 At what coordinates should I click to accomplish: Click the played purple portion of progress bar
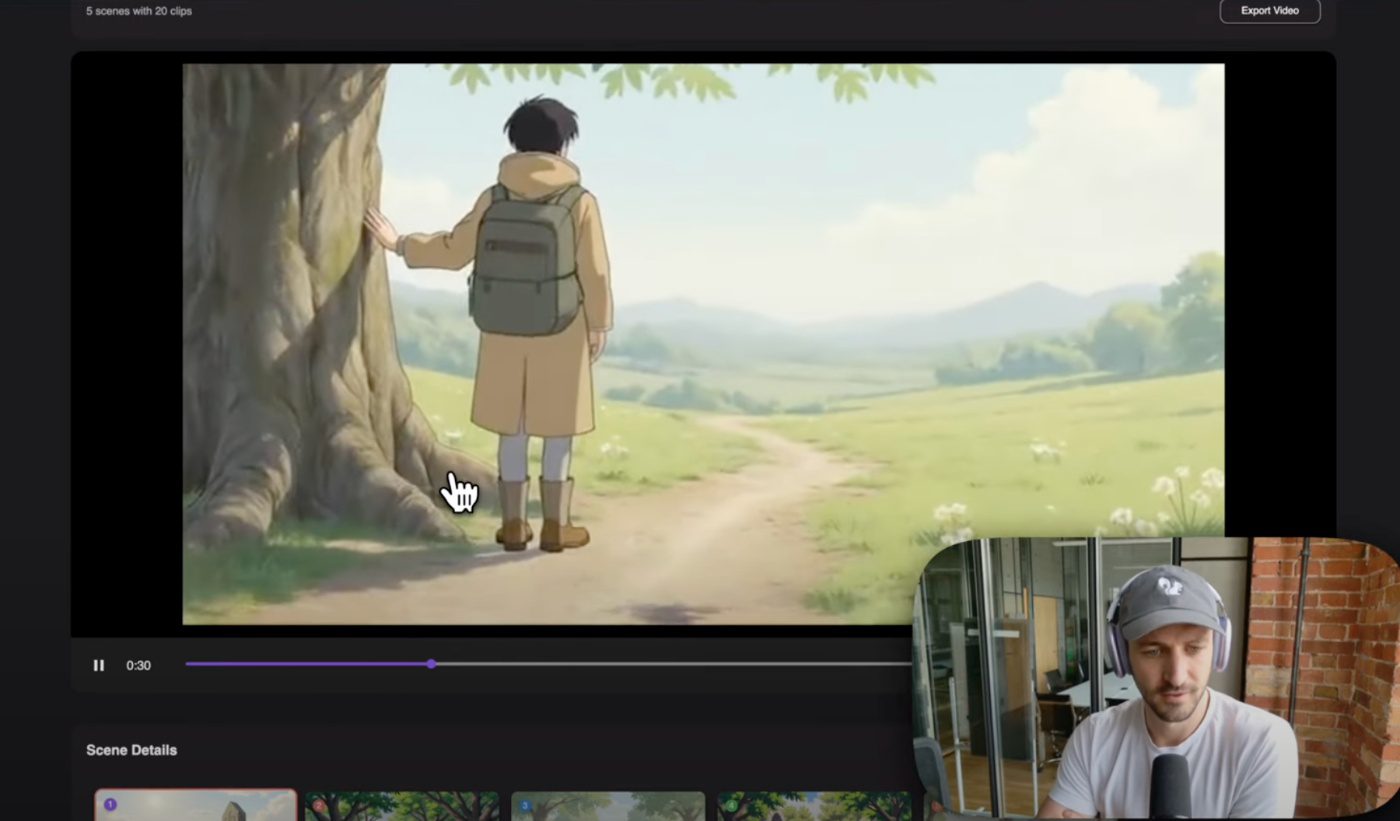coord(300,664)
